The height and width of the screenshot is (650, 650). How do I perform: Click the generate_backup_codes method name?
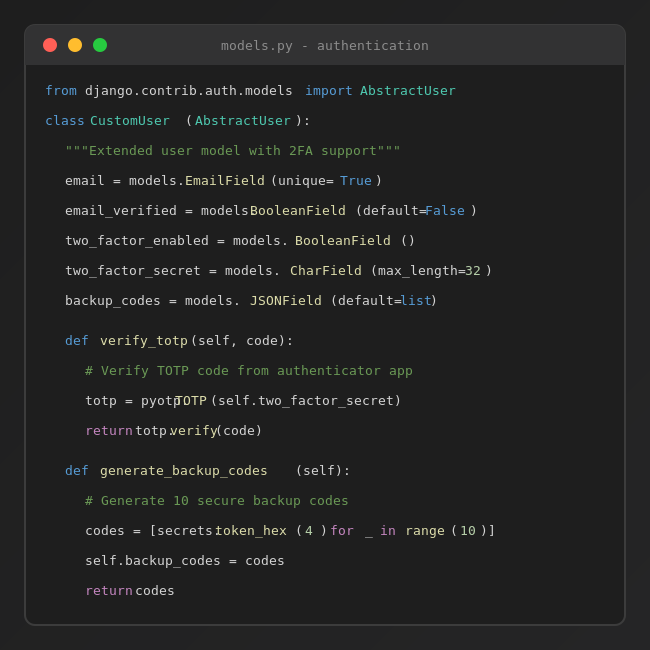click(184, 471)
